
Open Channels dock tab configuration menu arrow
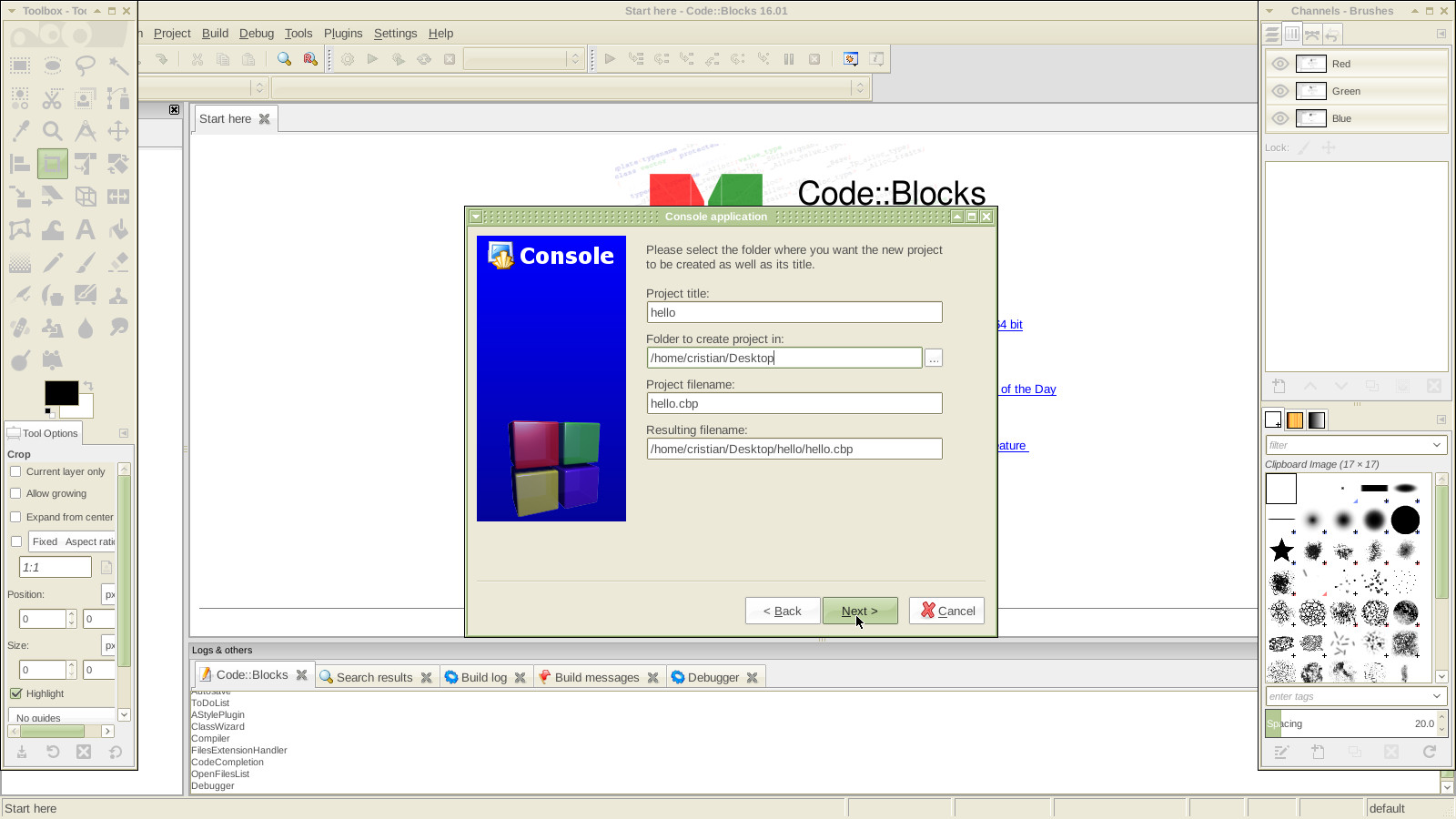(1441, 34)
